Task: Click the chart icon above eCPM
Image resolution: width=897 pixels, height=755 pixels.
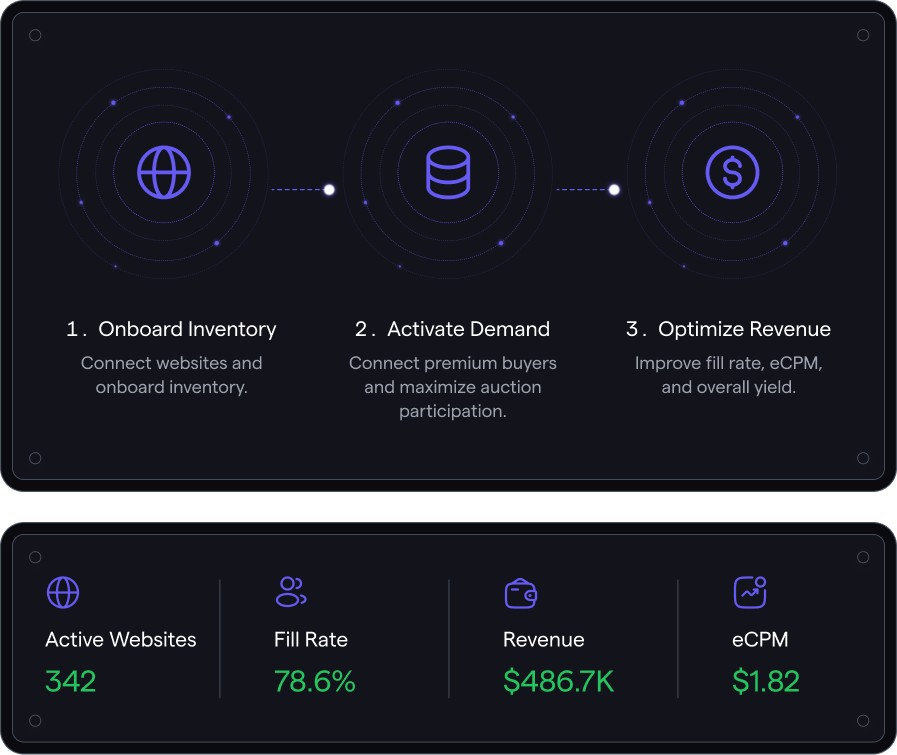Action: click(750, 592)
